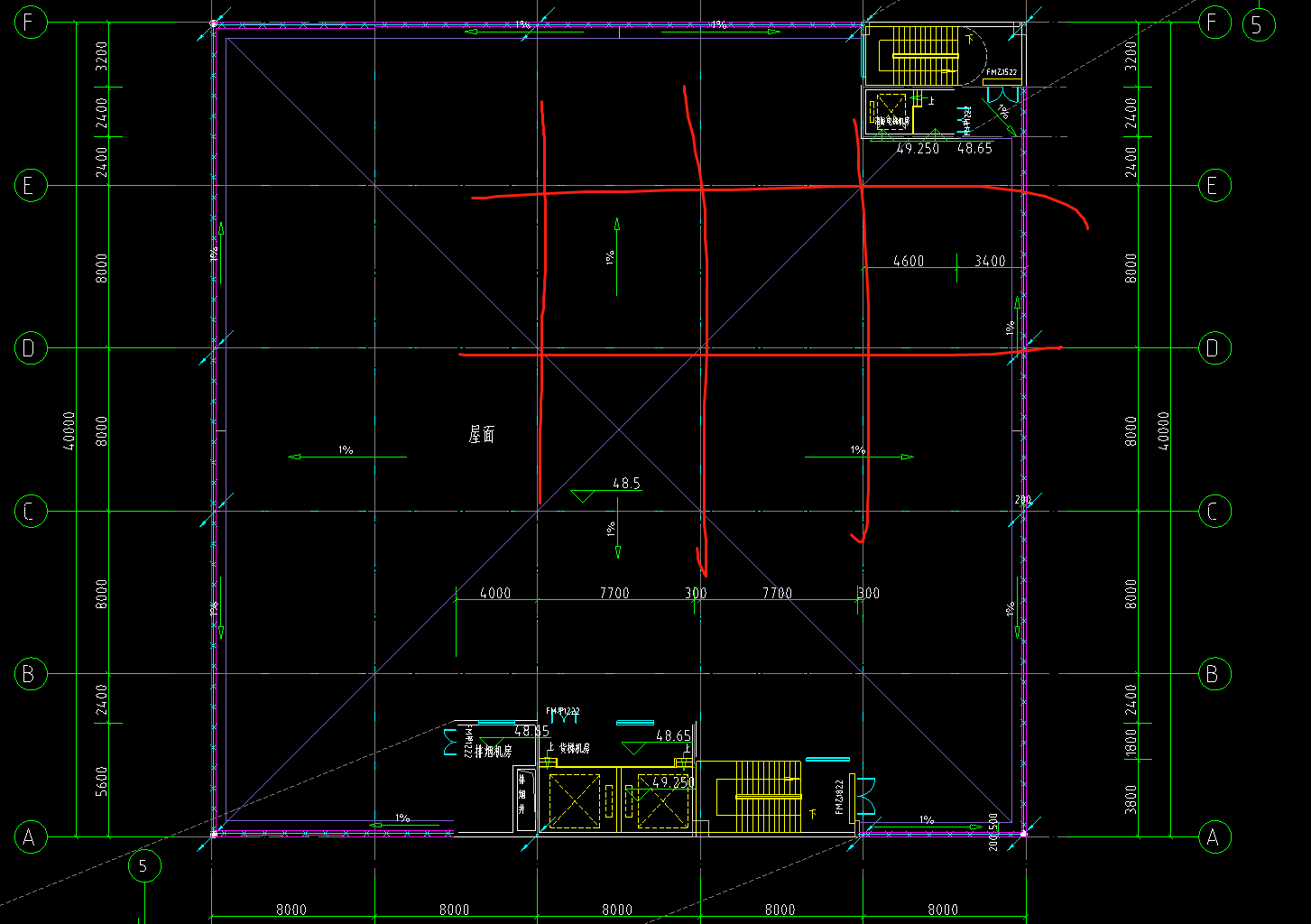
Task: Click the 49.250 elevation text at bottom
Action: click(673, 782)
